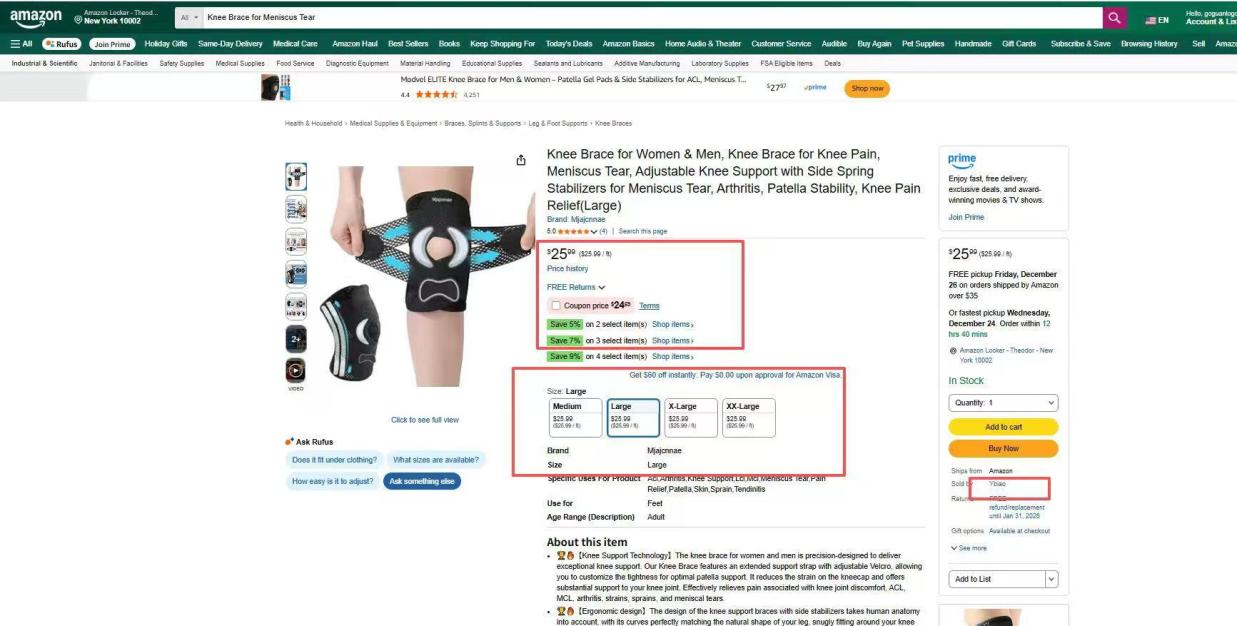Image resolution: width=1237 pixels, height=626 pixels.
Task: Open search category All dropdown
Action: [x=189, y=18]
